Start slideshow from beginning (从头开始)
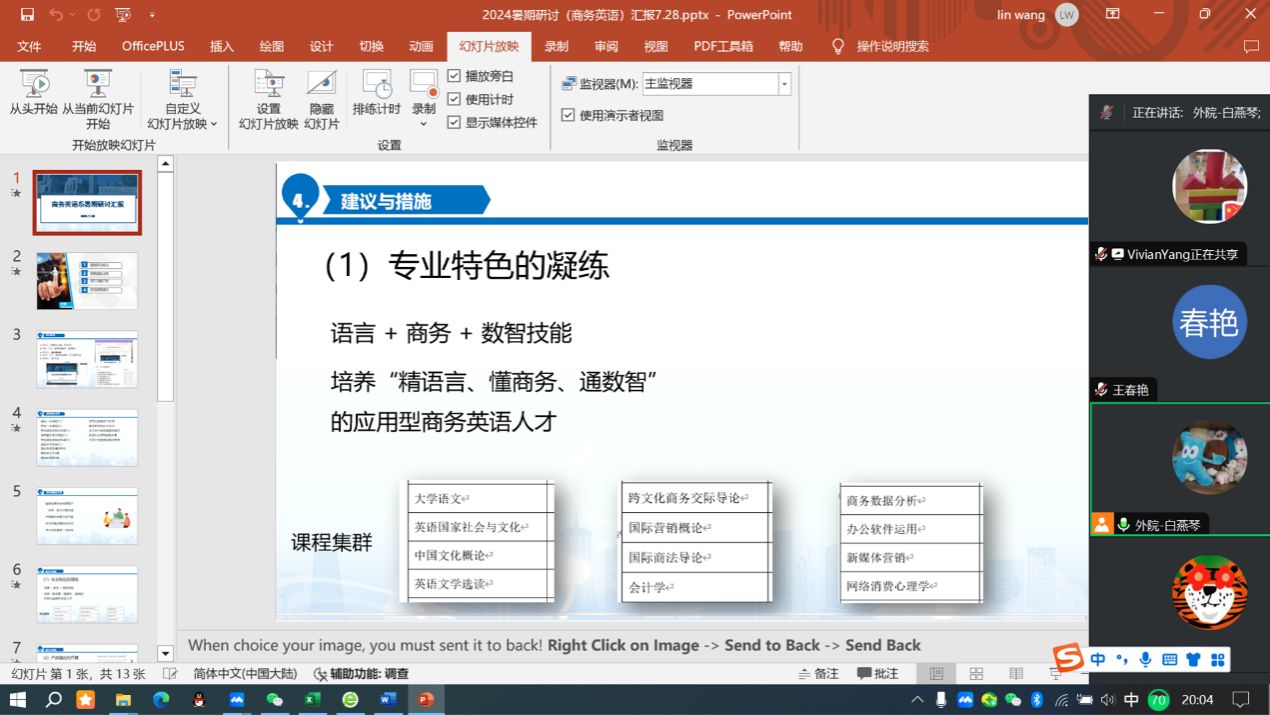Image resolution: width=1270 pixels, height=715 pixels. point(34,86)
